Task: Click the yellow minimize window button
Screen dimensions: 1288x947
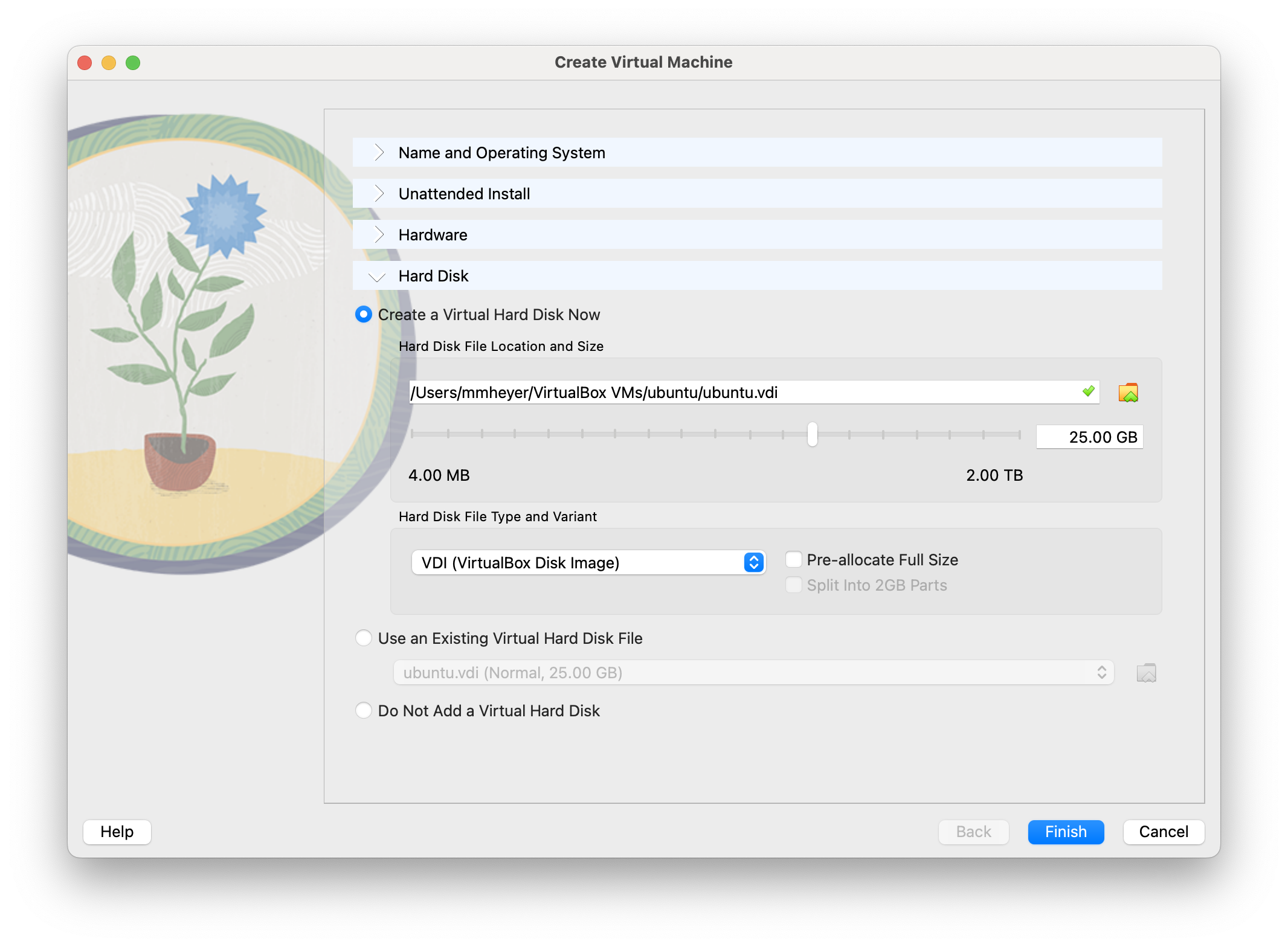Action: [109, 63]
